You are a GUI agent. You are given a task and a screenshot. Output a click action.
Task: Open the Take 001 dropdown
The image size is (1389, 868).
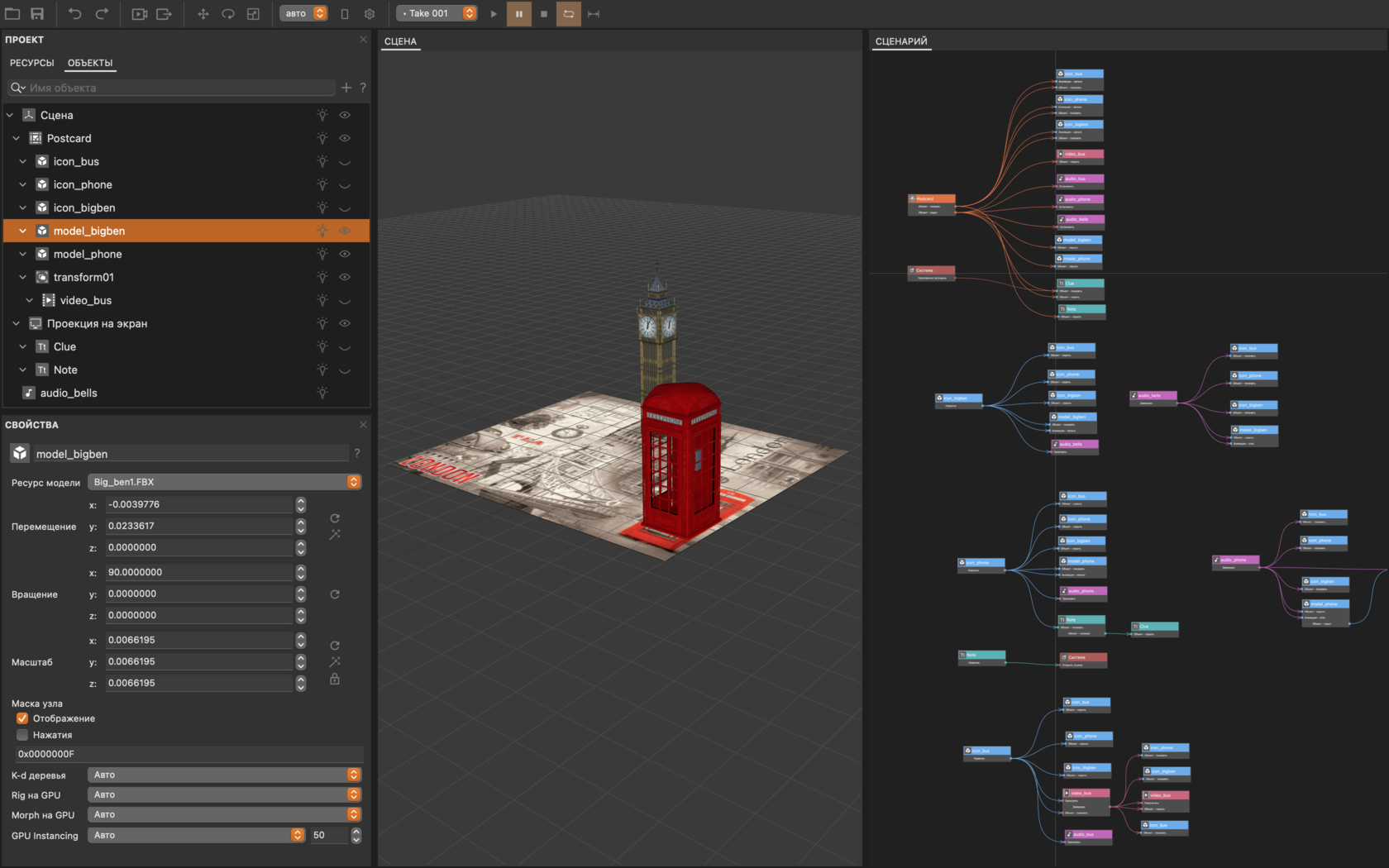[x=437, y=13]
